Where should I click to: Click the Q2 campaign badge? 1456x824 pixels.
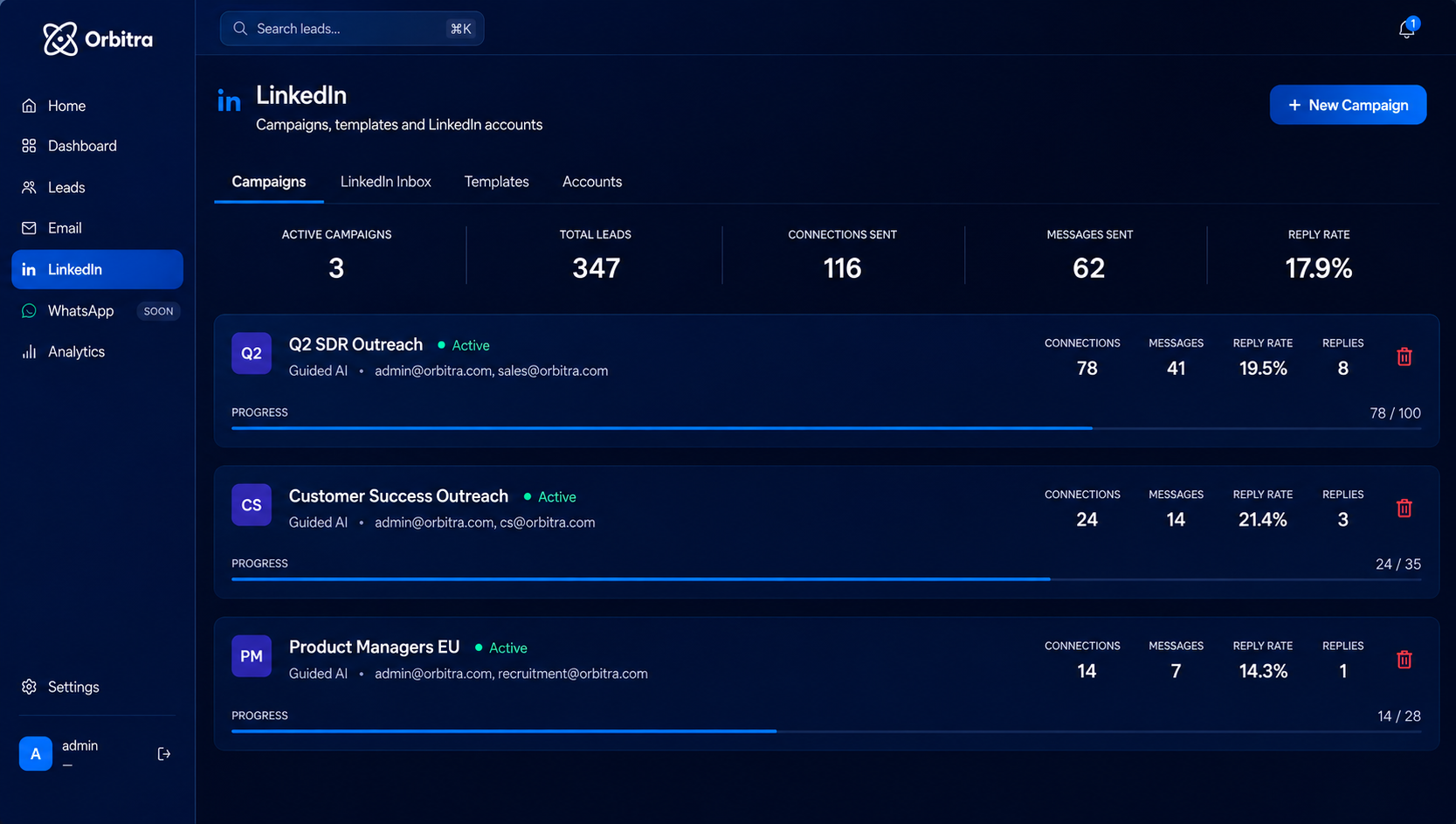pos(252,354)
